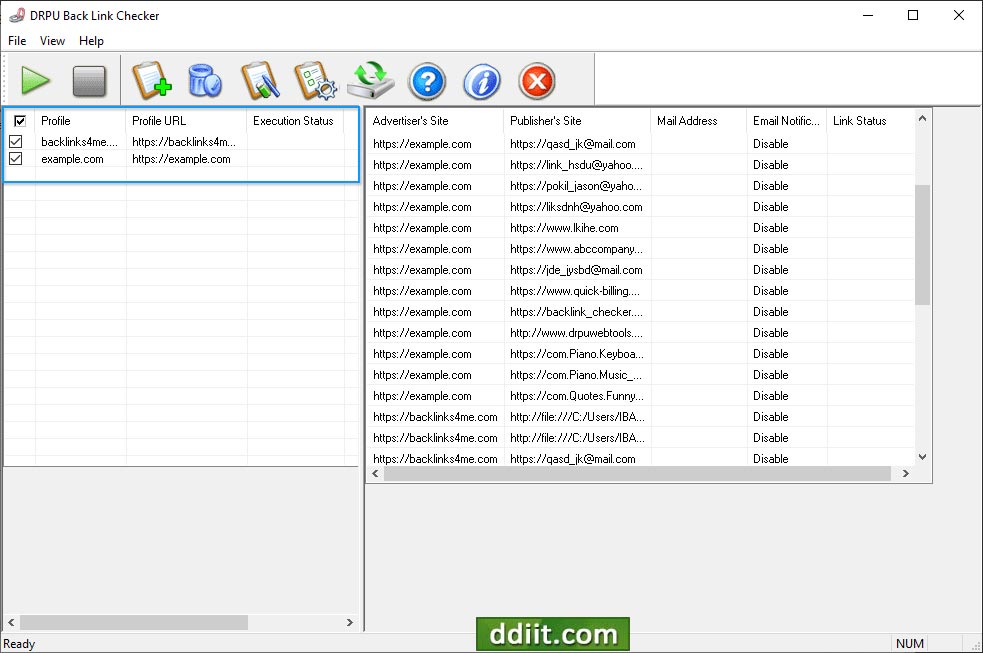Open profile settings via the clipboard-gear icon
This screenshot has height=653, width=983.
pyautogui.click(x=315, y=81)
